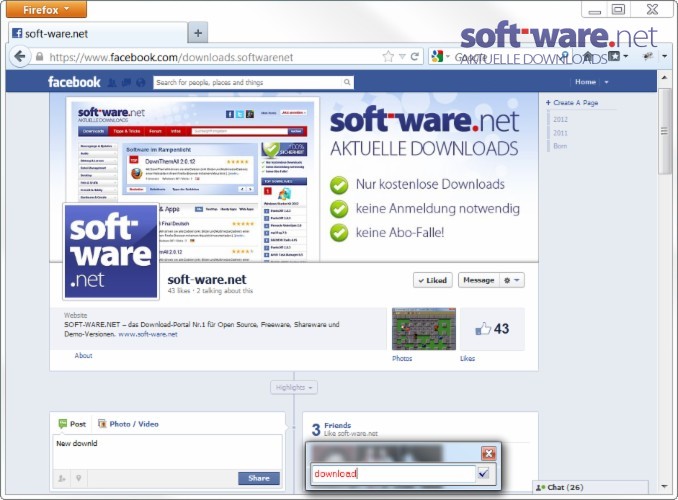Bookmark page with the star icon

tap(388, 57)
